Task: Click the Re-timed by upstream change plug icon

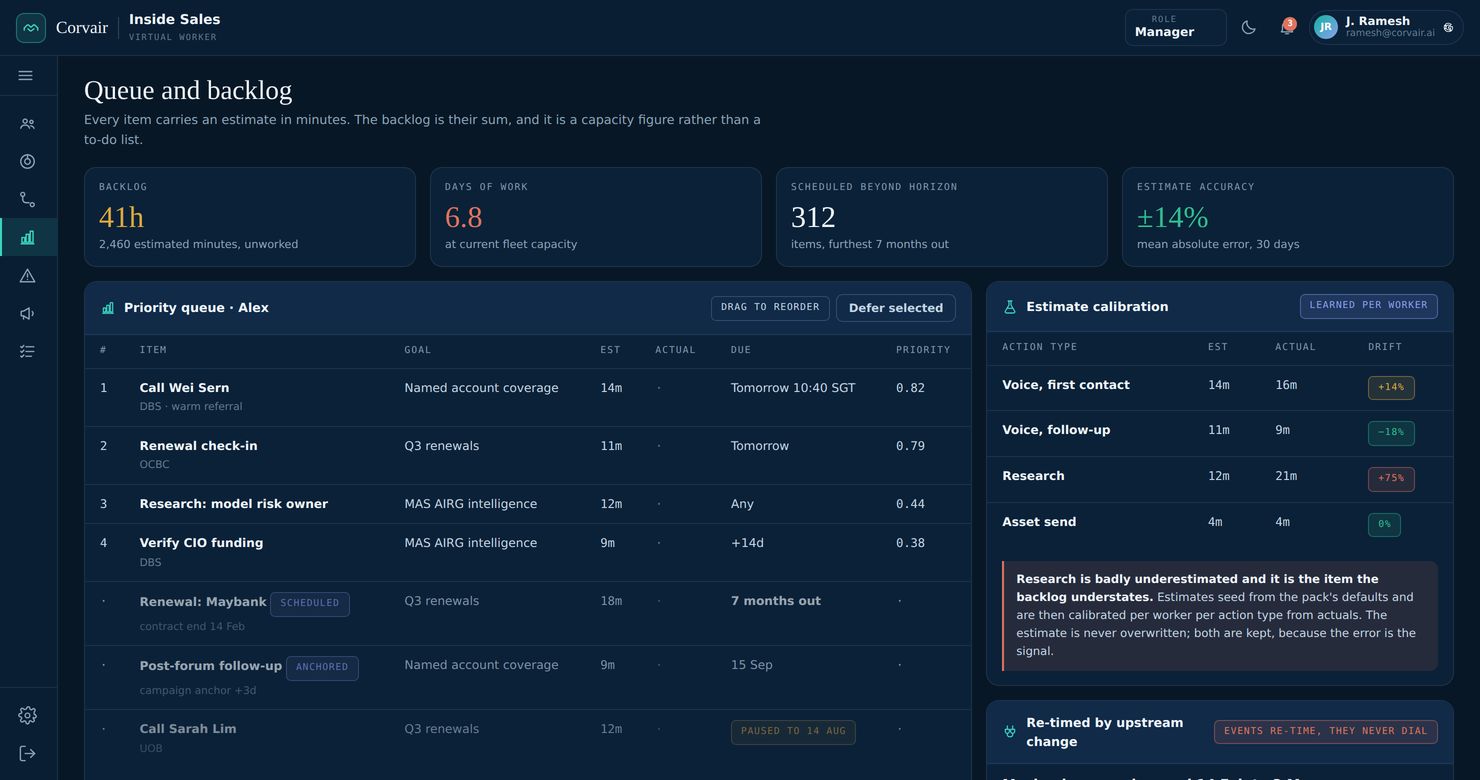Action: pyautogui.click(x=1010, y=732)
